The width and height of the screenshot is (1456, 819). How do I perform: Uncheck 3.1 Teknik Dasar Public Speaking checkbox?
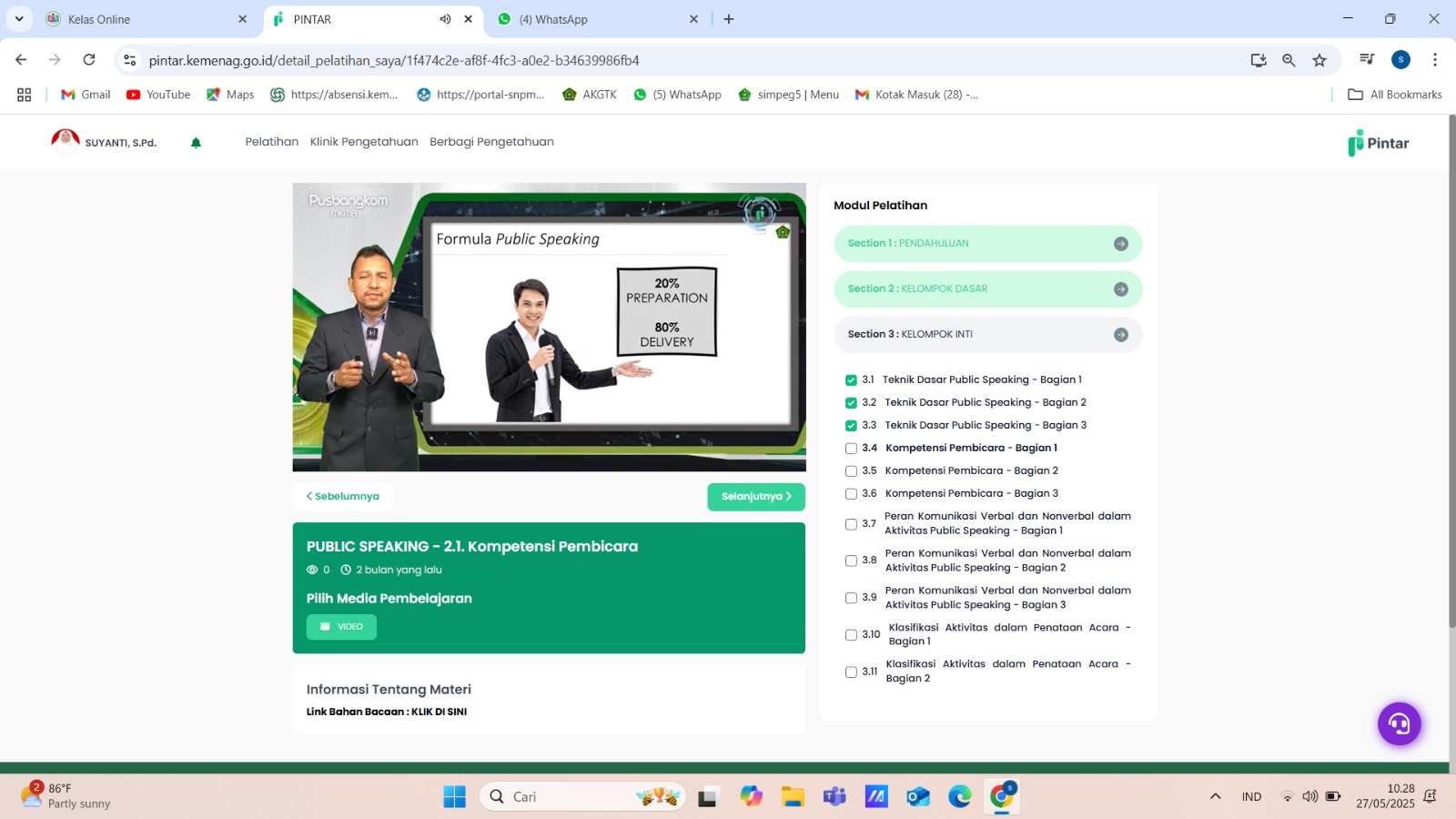pyautogui.click(x=851, y=380)
